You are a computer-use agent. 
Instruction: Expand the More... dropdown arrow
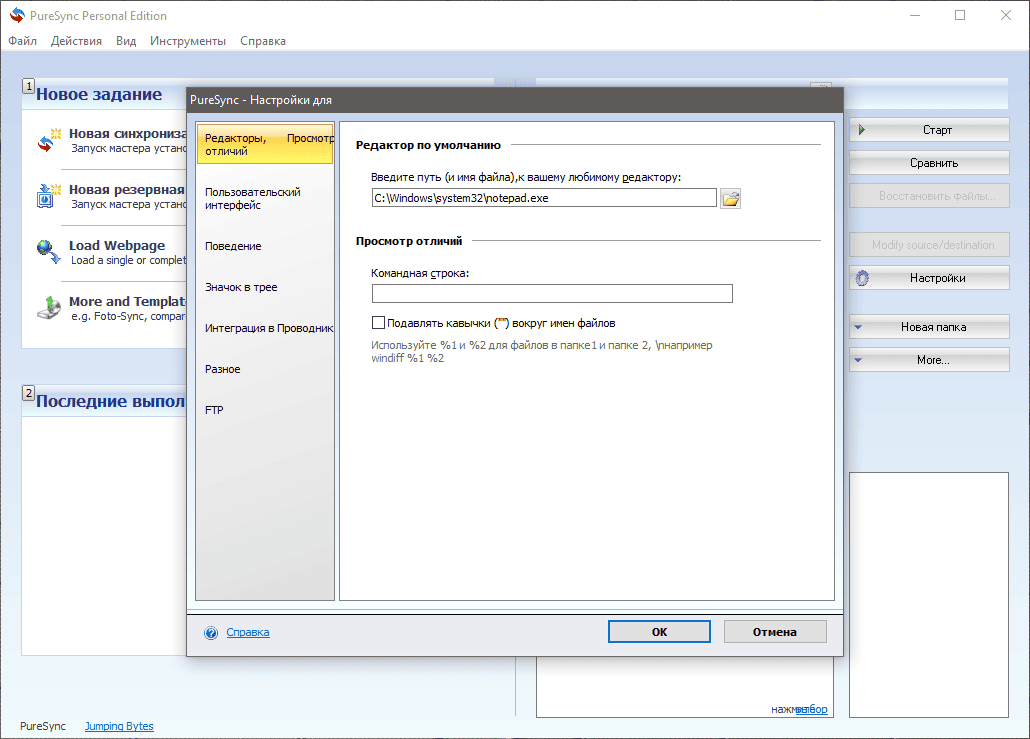pyautogui.click(x=858, y=360)
